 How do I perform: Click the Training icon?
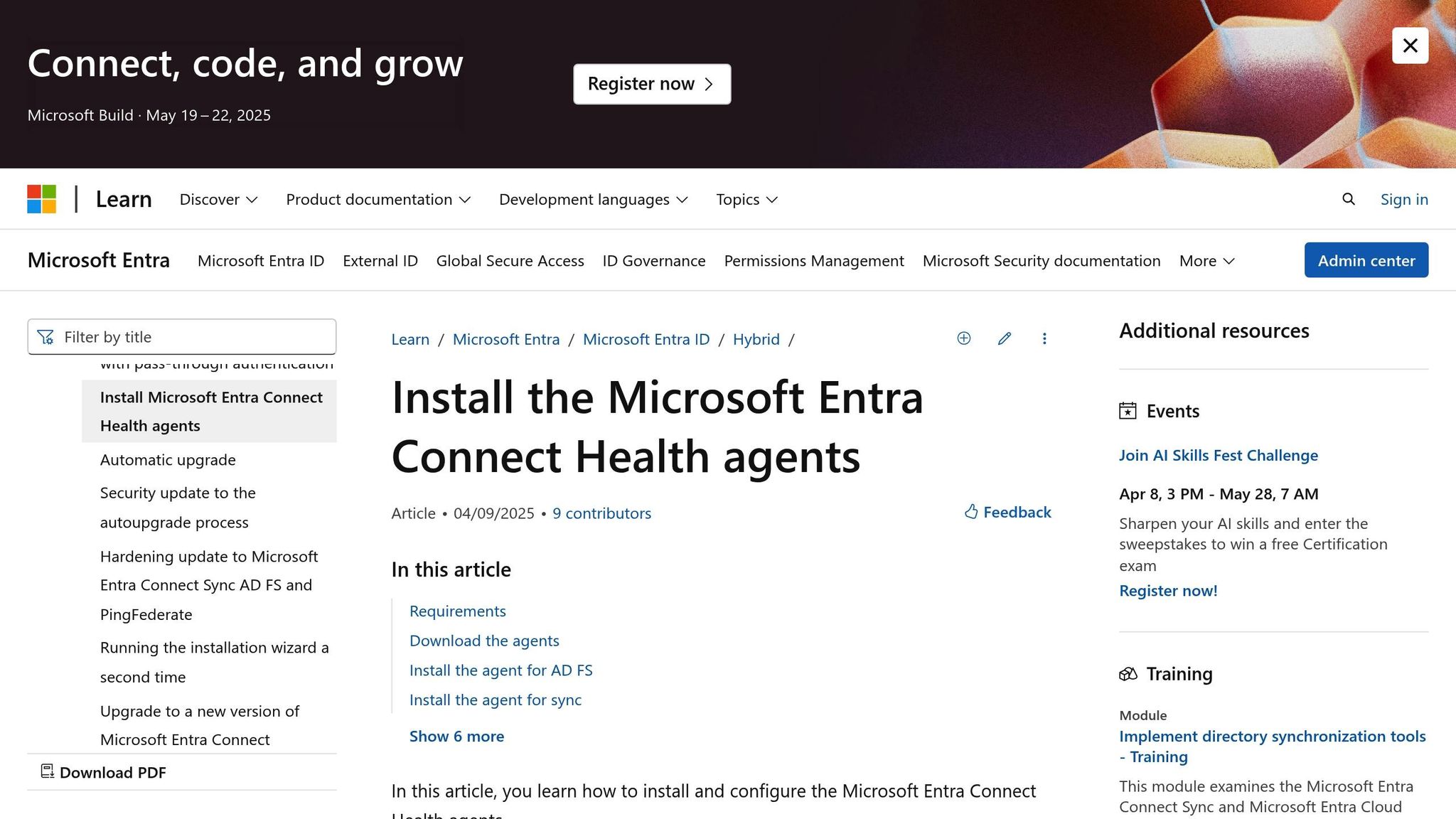point(1128,674)
